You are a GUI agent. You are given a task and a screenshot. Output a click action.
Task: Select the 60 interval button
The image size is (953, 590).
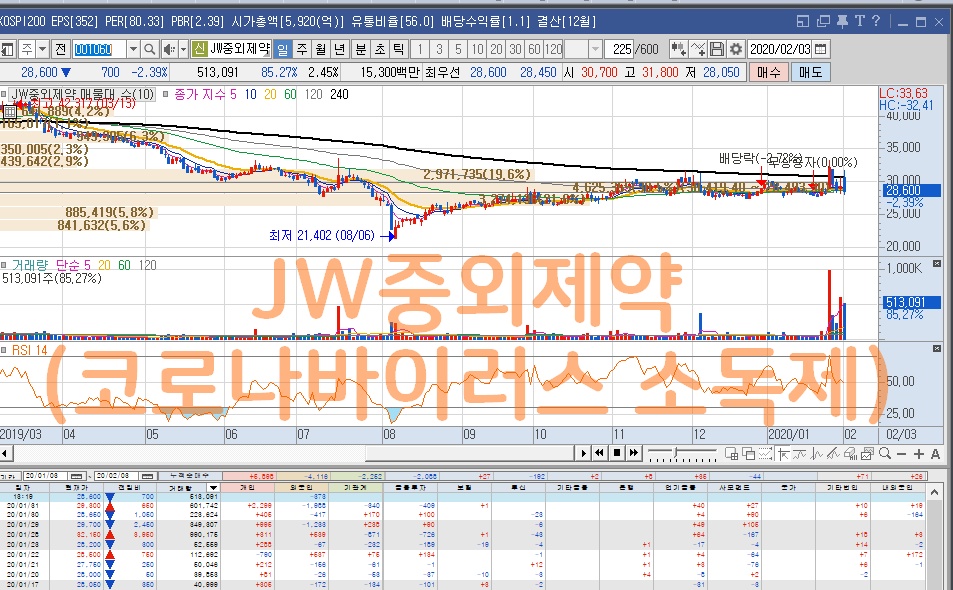[534, 49]
